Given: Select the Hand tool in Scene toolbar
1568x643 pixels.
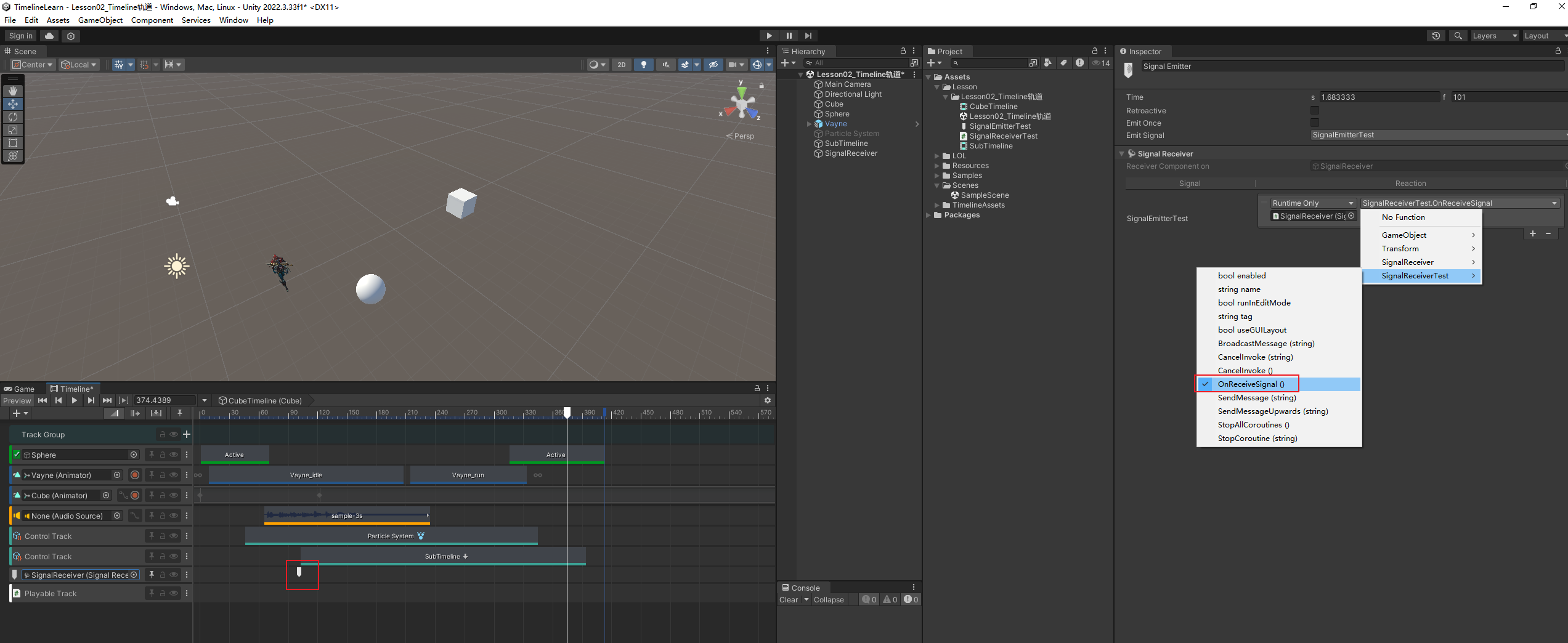Looking at the screenshot, I should (13, 91).
